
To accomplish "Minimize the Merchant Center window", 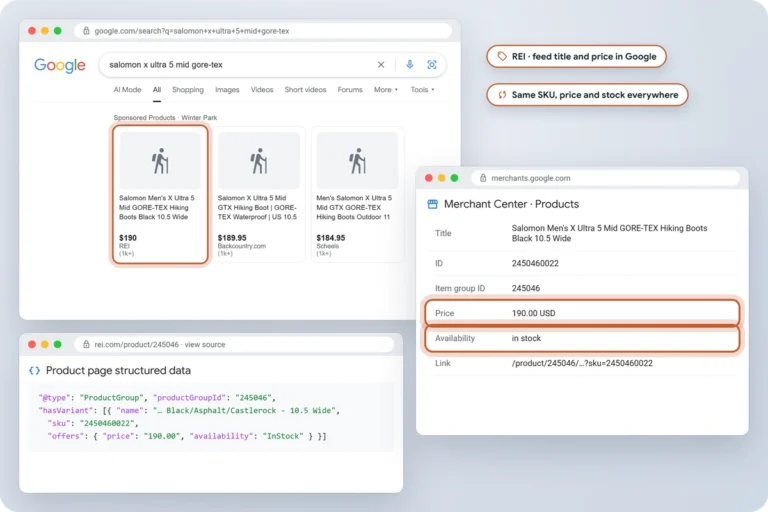I will (441, 178).
